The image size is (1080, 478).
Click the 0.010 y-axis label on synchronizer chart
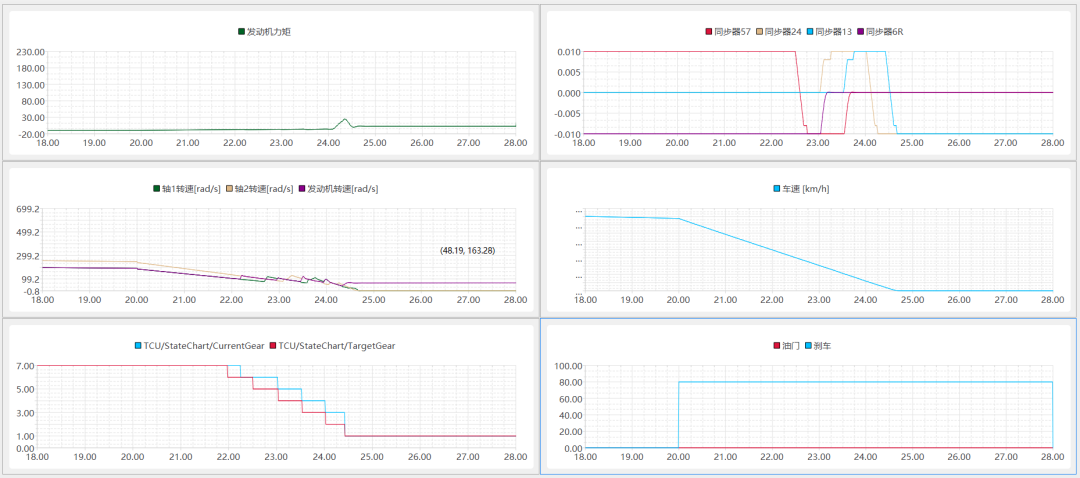(568, 52)
